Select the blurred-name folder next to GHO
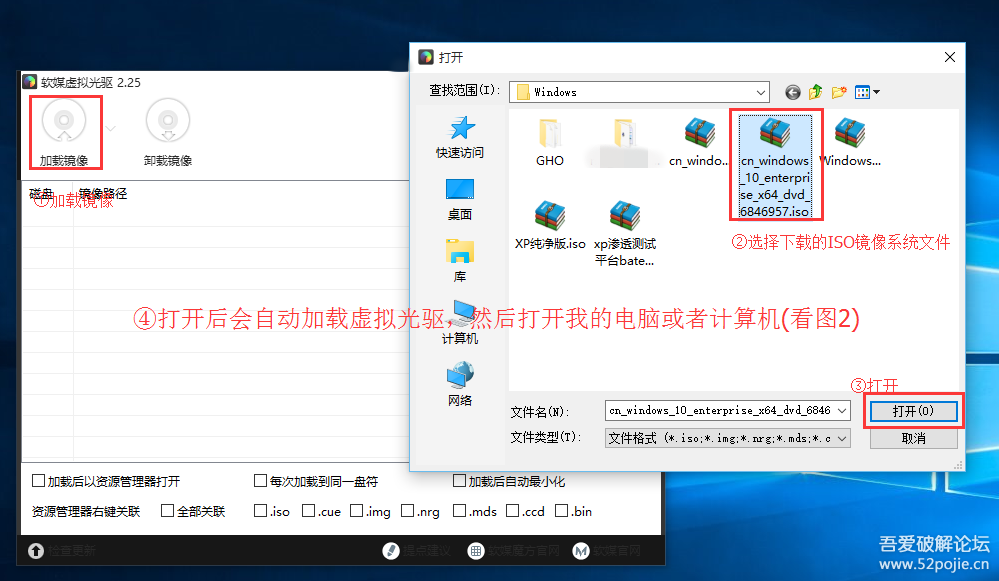The width and height of the screenshot is (999, 581). 624,143
